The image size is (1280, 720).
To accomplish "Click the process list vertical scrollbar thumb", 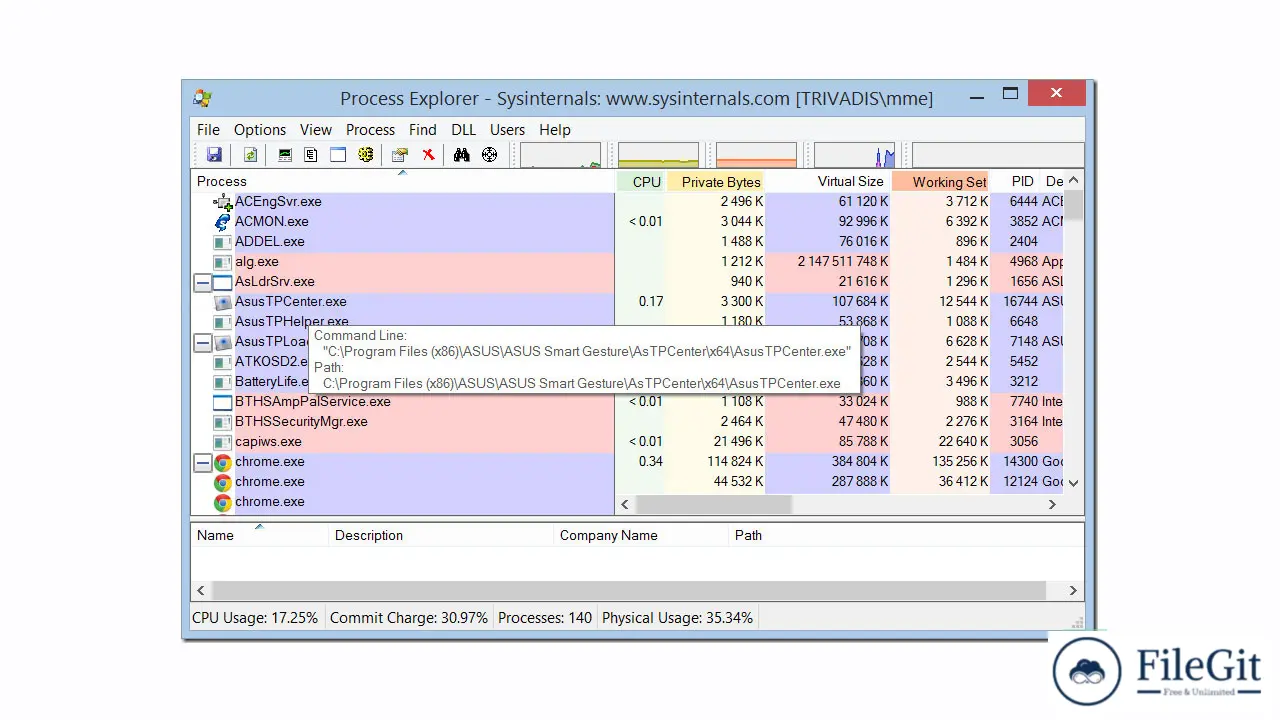I will pos(1074,205).
